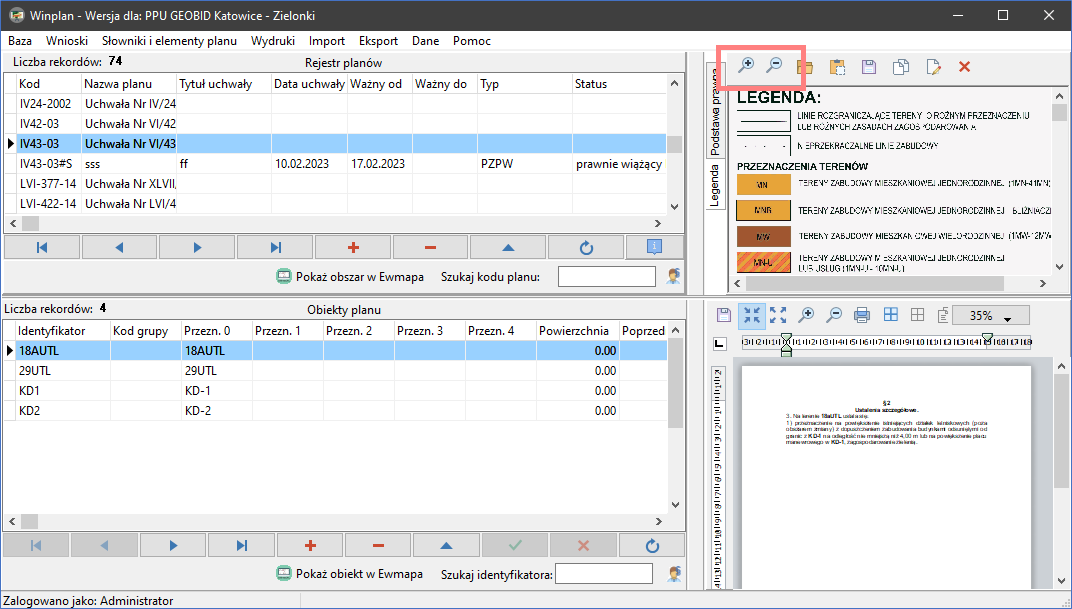
Task: Toggle the blue multi-page grid view
Action: (890, 316)
